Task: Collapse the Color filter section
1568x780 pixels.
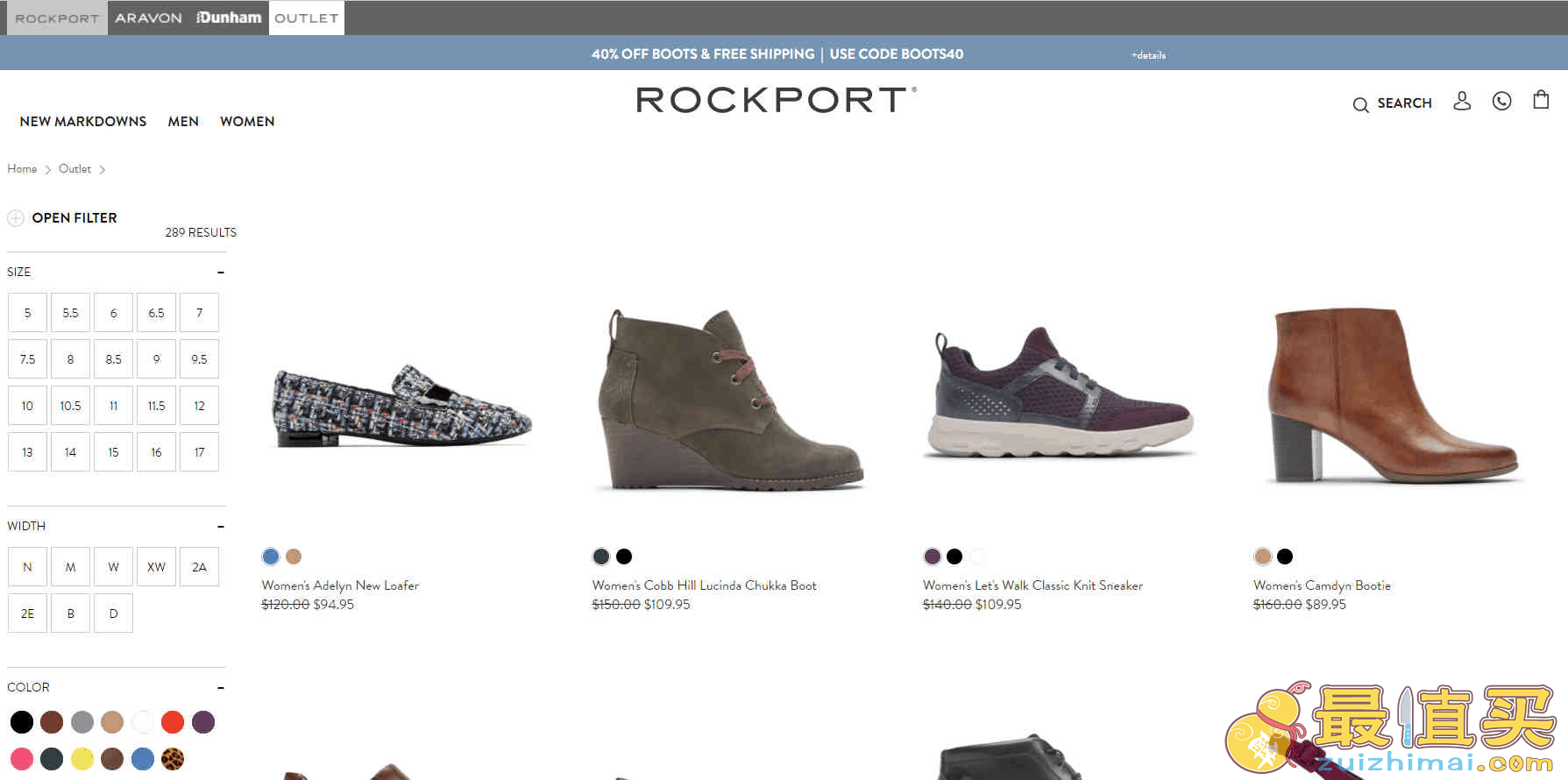Action: point(221,688)
